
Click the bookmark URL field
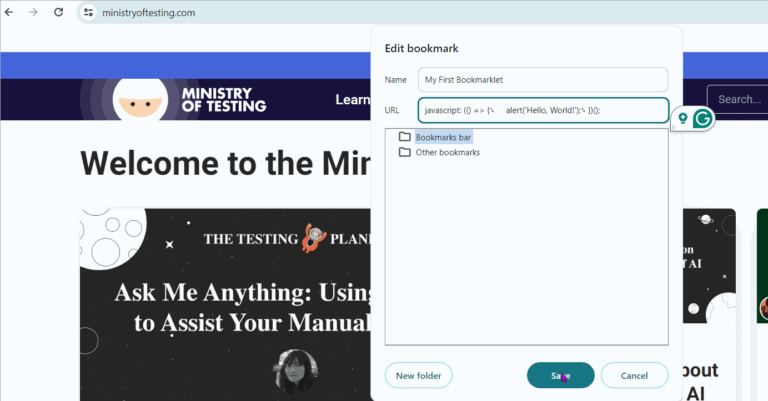(543, 110)
